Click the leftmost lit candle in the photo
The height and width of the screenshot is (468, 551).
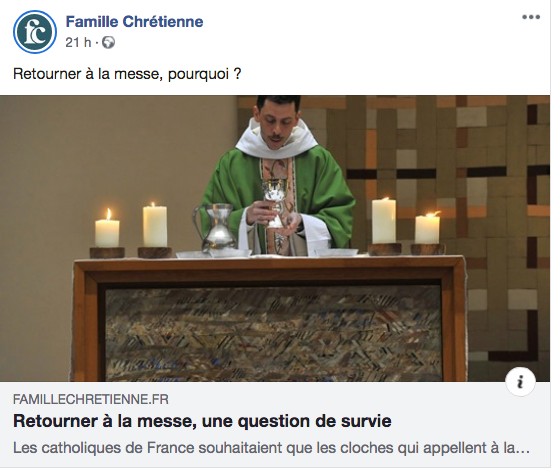coord(107,228)
